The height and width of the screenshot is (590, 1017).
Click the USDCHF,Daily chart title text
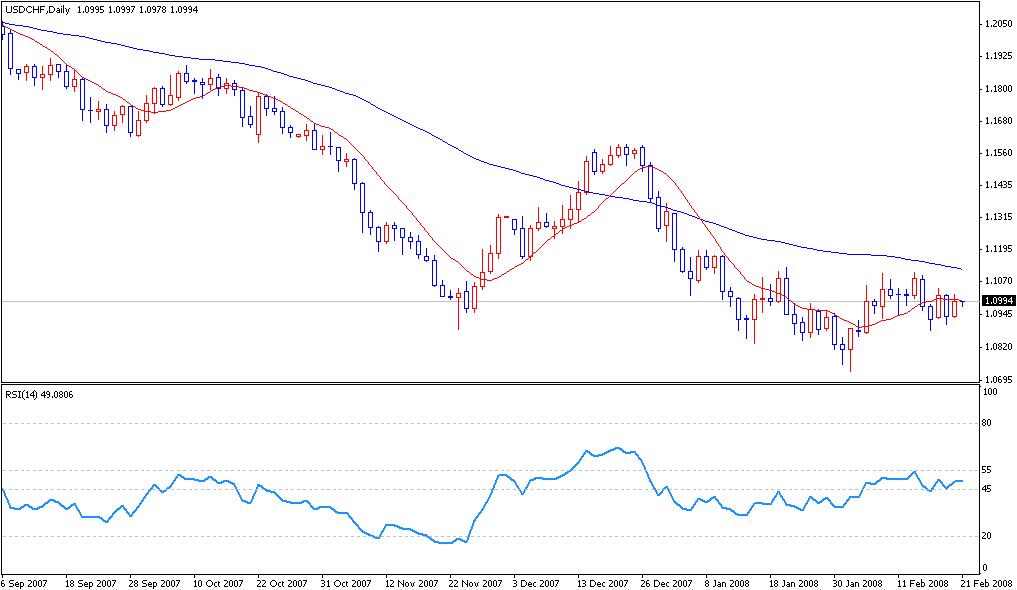[38, 10]
